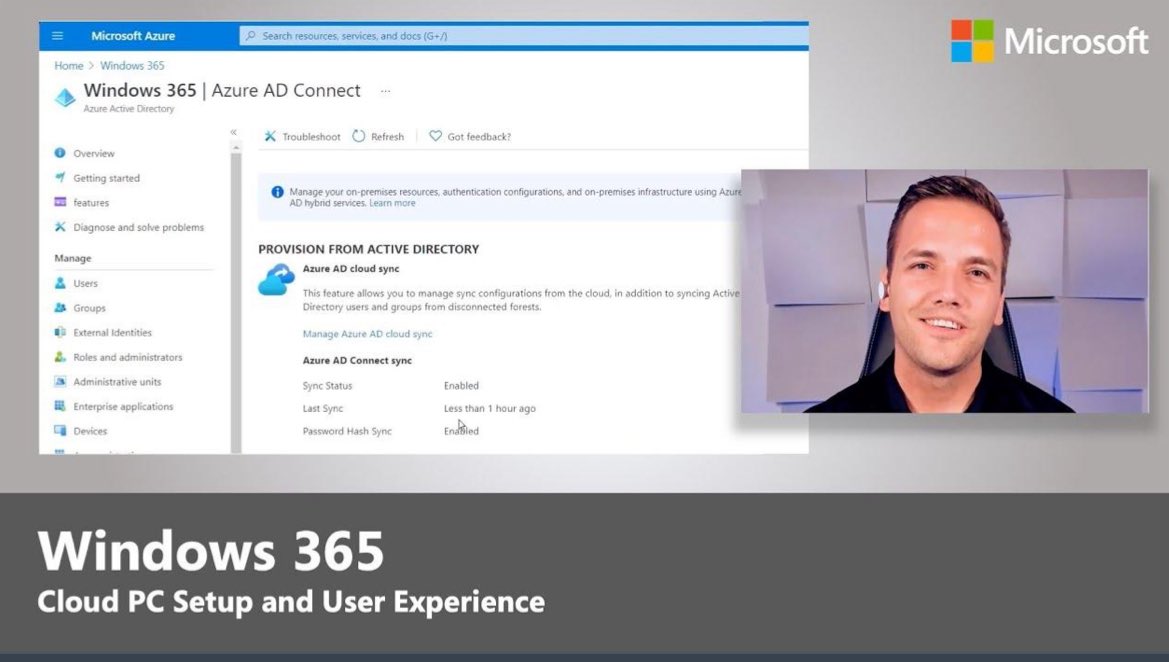Select the Enabled value beside Sync Status
The height and width of the screenshot is (662, 1169).
pos(461,385)
